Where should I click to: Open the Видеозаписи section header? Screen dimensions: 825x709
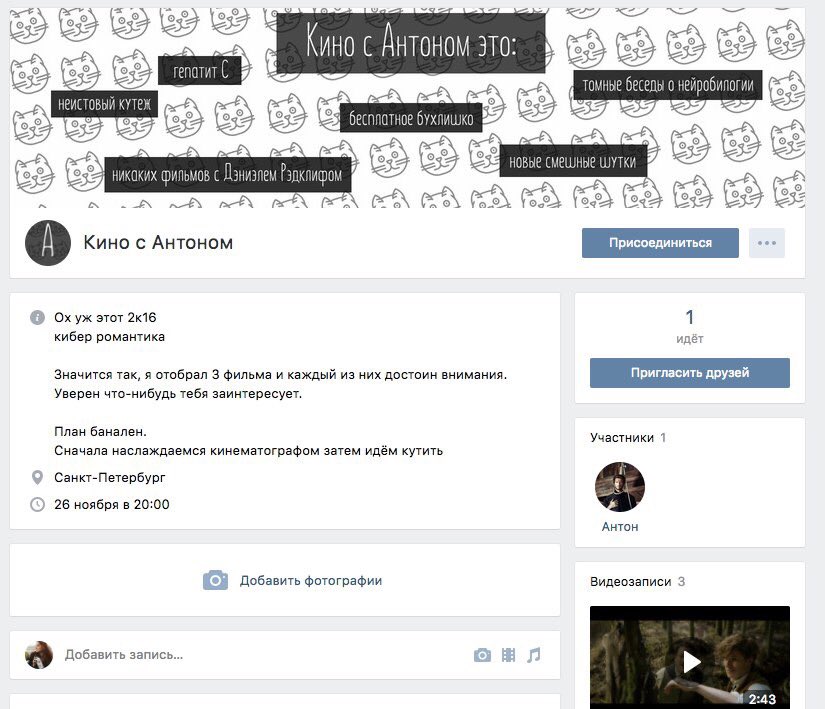pos(630,581)
